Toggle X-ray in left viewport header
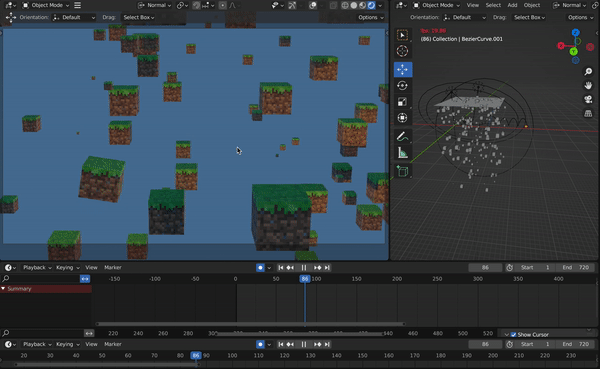This screenshot has height=369, width=600. coord(333,5)
